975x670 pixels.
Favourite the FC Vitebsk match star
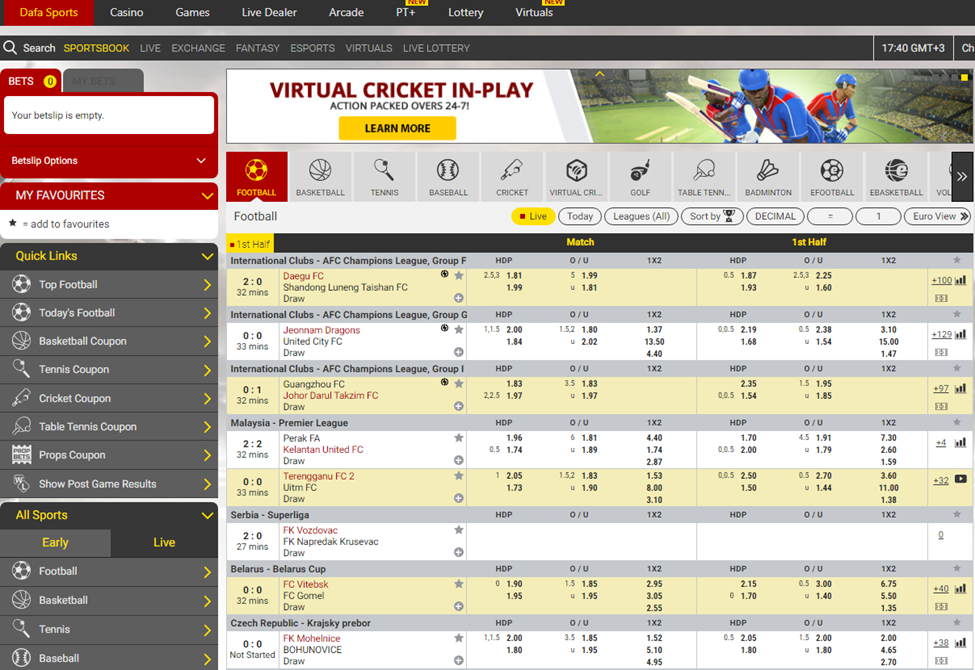click(459, 584)
